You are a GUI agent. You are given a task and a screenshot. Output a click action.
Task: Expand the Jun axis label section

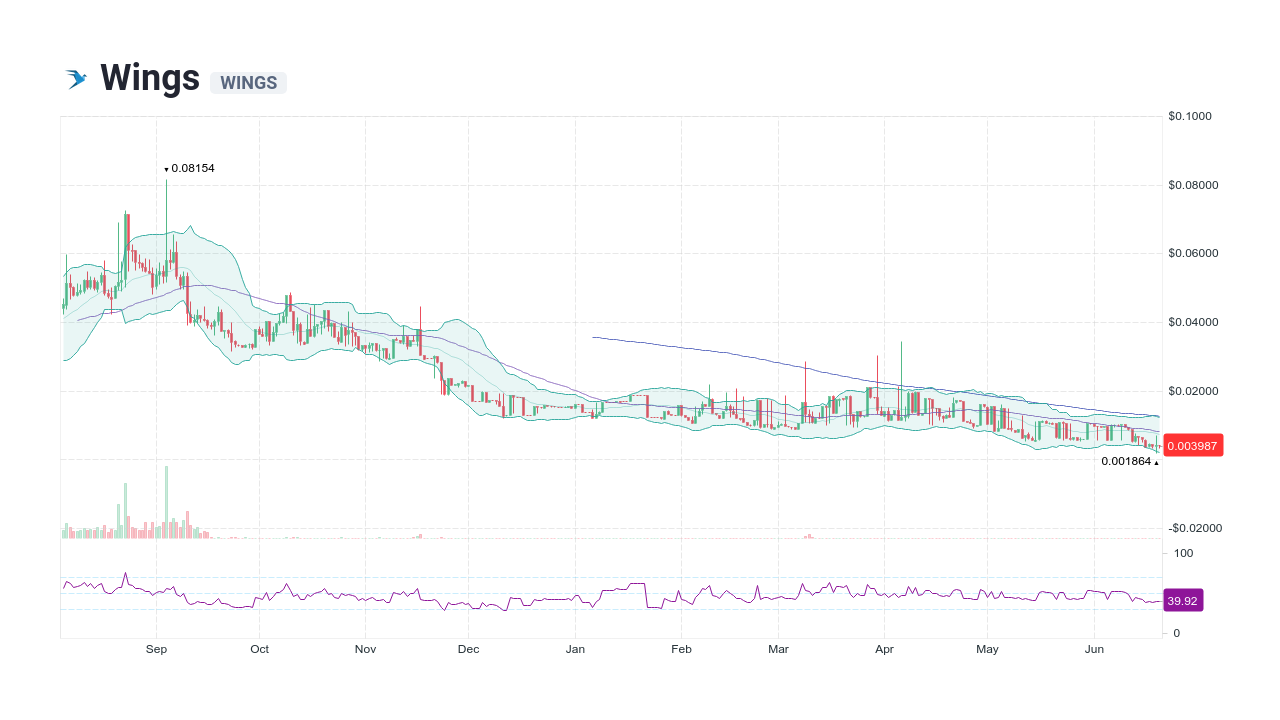click(x=1094, y=649)
